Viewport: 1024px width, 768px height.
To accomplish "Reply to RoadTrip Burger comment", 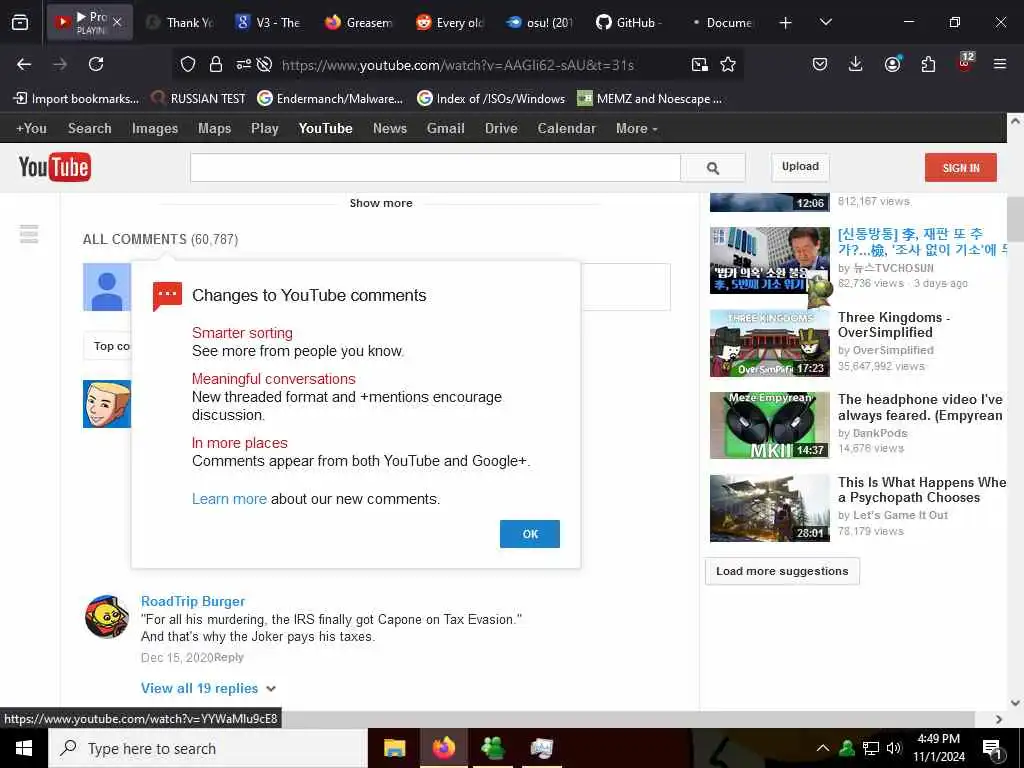I will pyautogui.click(x=229, y=658).
